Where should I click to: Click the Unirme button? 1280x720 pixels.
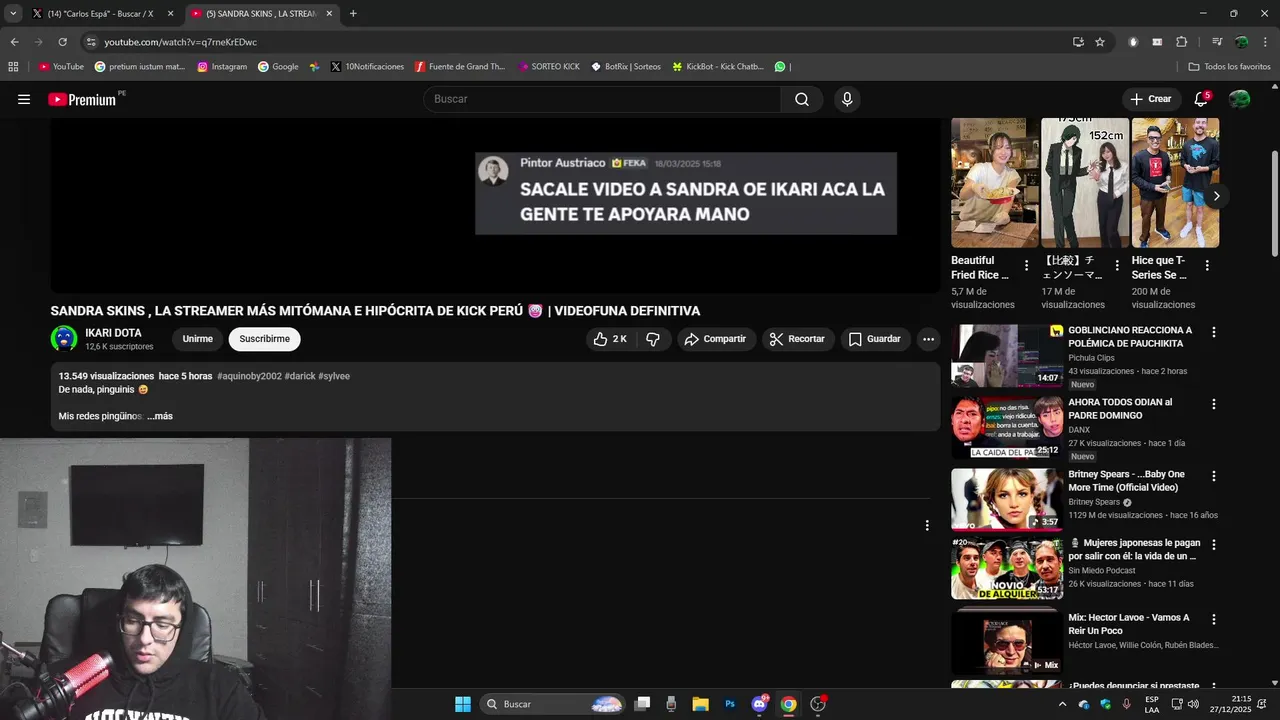click(198, 339)
